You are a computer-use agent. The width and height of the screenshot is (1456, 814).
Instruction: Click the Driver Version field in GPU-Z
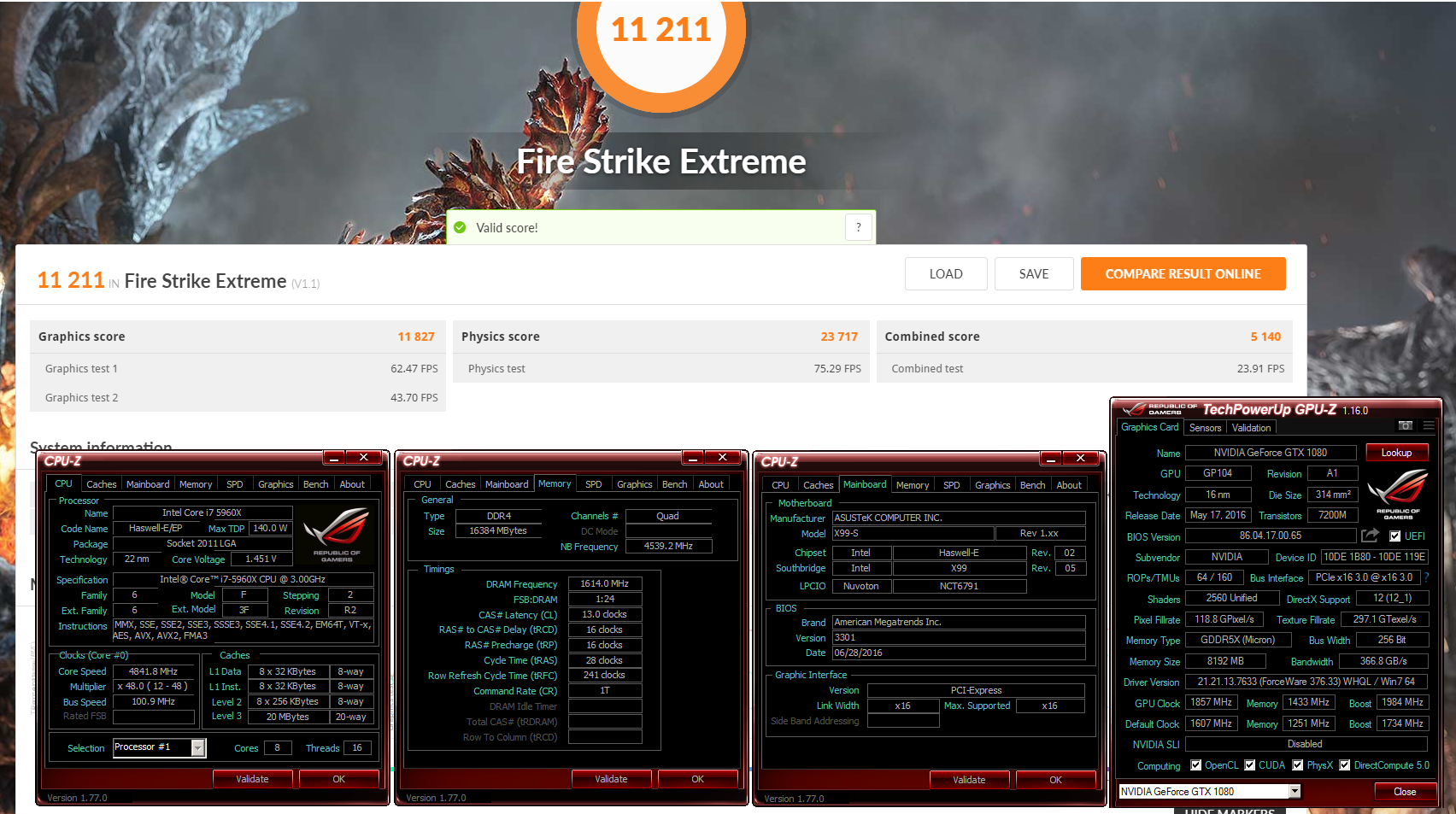(x=1306, y=682)
